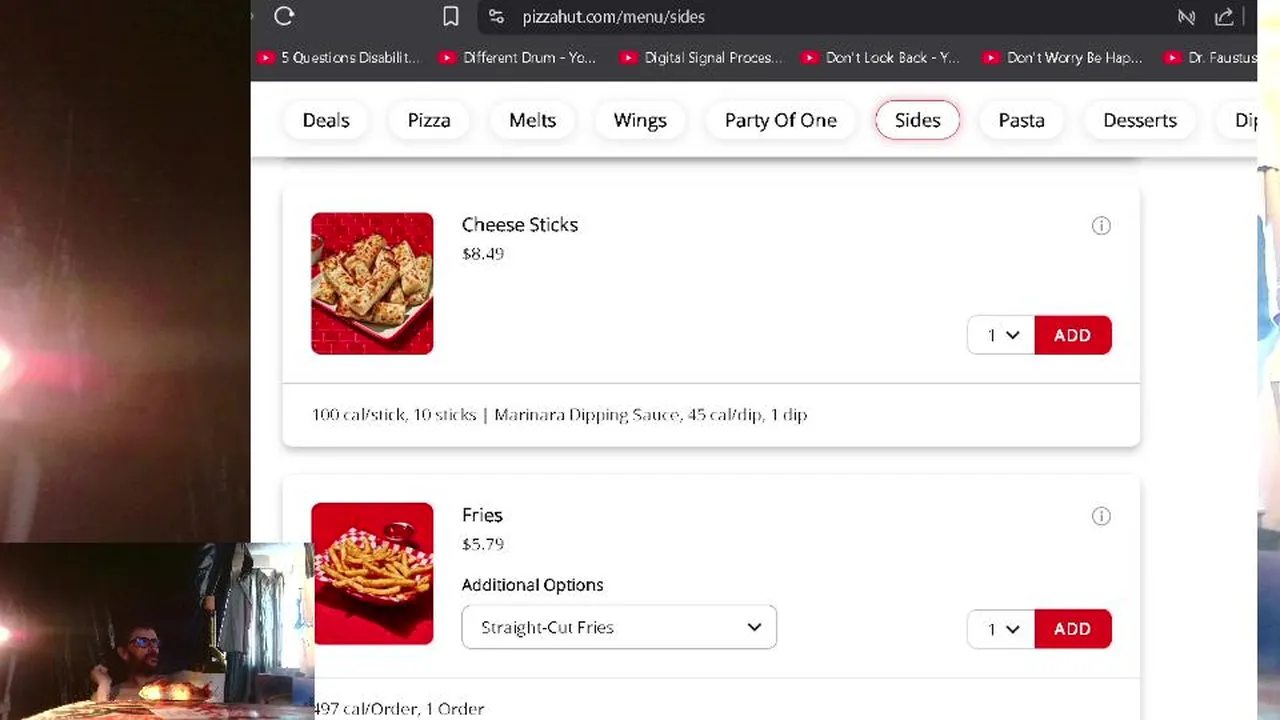Click the Fries item title
Image resolution: width=1280 pixels, height=720 pixels.
point(482,515)
